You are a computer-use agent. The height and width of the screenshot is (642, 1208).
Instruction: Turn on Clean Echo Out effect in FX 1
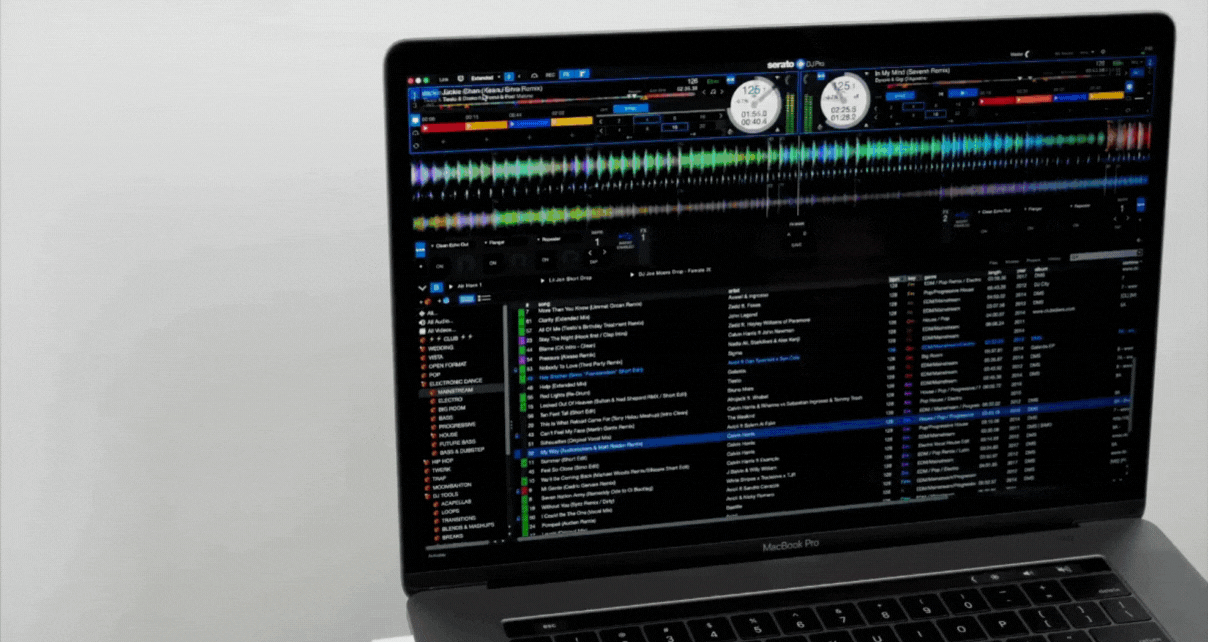[x=440, y=266]
